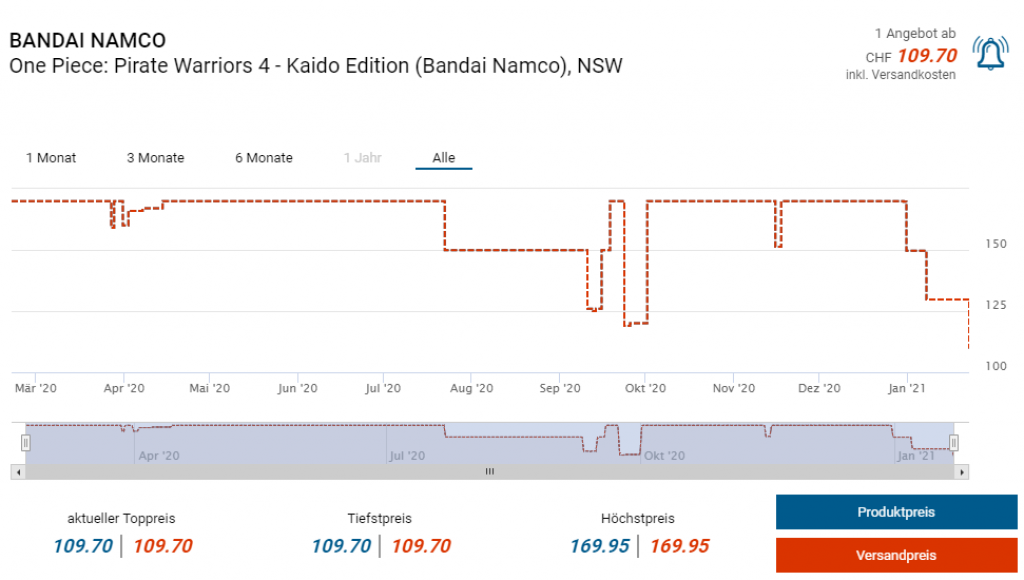Click the BANDAI NAMCO brand heading
Screen dimensions: 1024x580
click(87, 41)
